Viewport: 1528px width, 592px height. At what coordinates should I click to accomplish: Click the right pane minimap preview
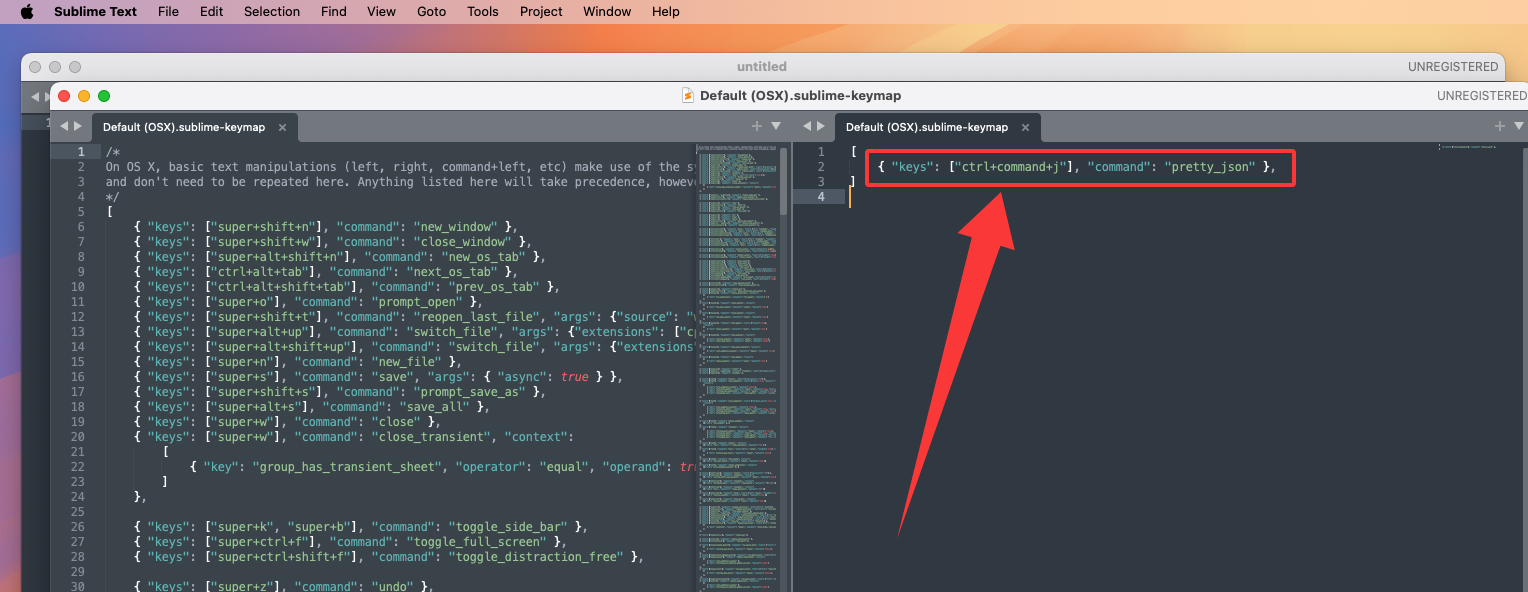(x=1467, y=148)
